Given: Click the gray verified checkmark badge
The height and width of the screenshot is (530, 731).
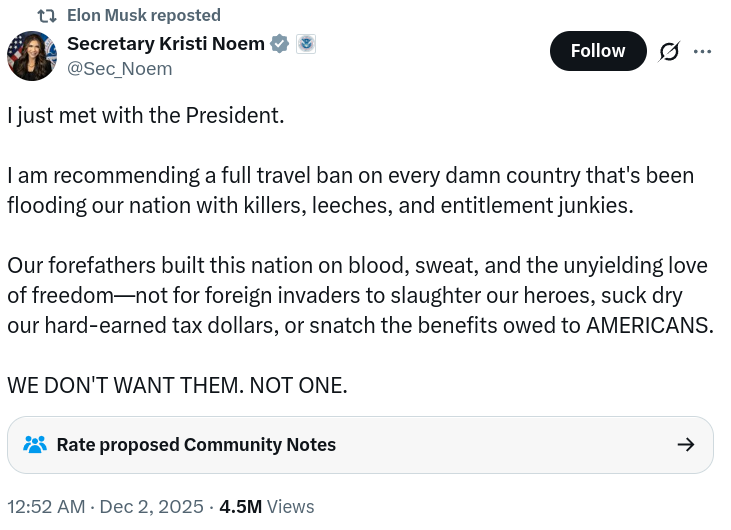Looking at the screenshot, I should coord(281,44).
